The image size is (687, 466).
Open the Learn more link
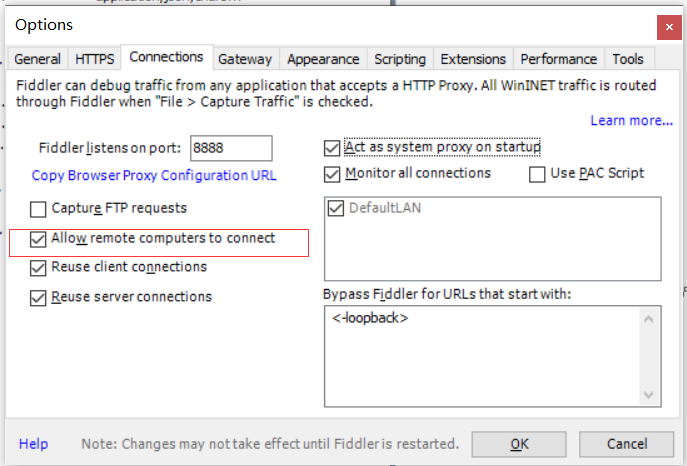pyautogui.click(x=631, y=120)
